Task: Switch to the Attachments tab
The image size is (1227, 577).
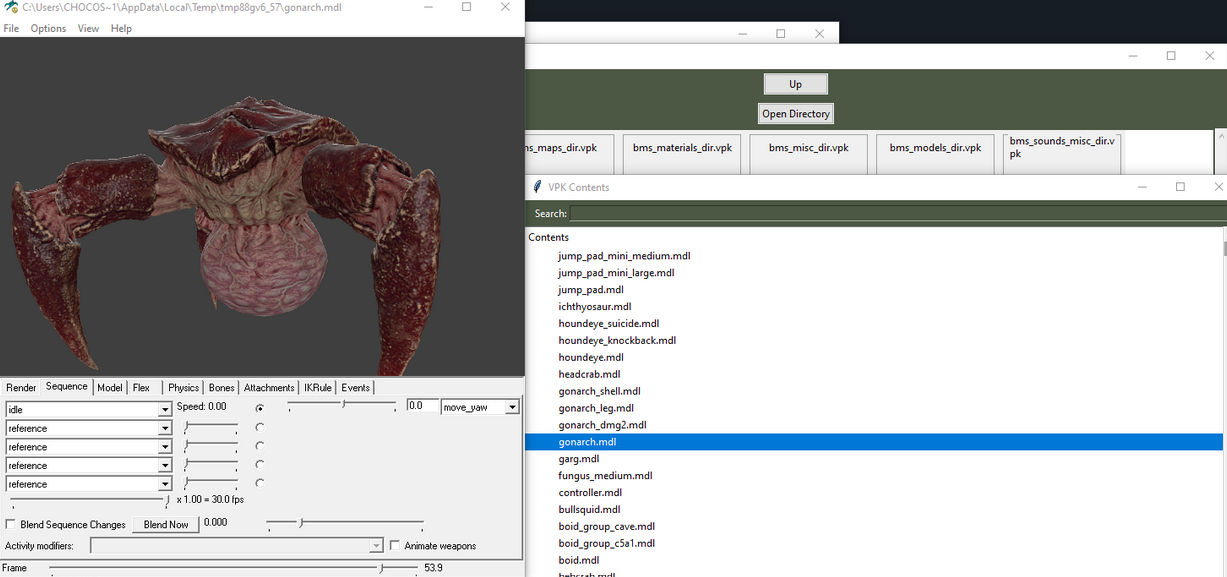Action: click(269, 388)
